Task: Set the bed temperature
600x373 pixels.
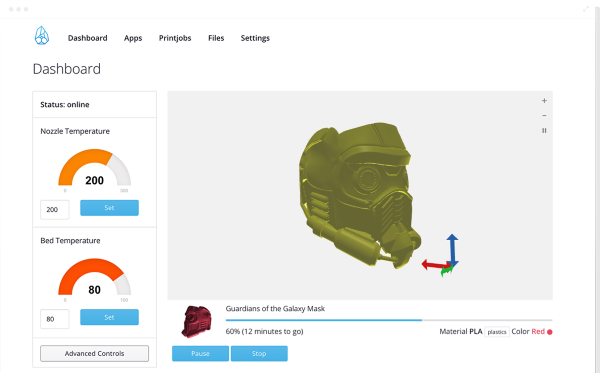Action: [109, 317]
